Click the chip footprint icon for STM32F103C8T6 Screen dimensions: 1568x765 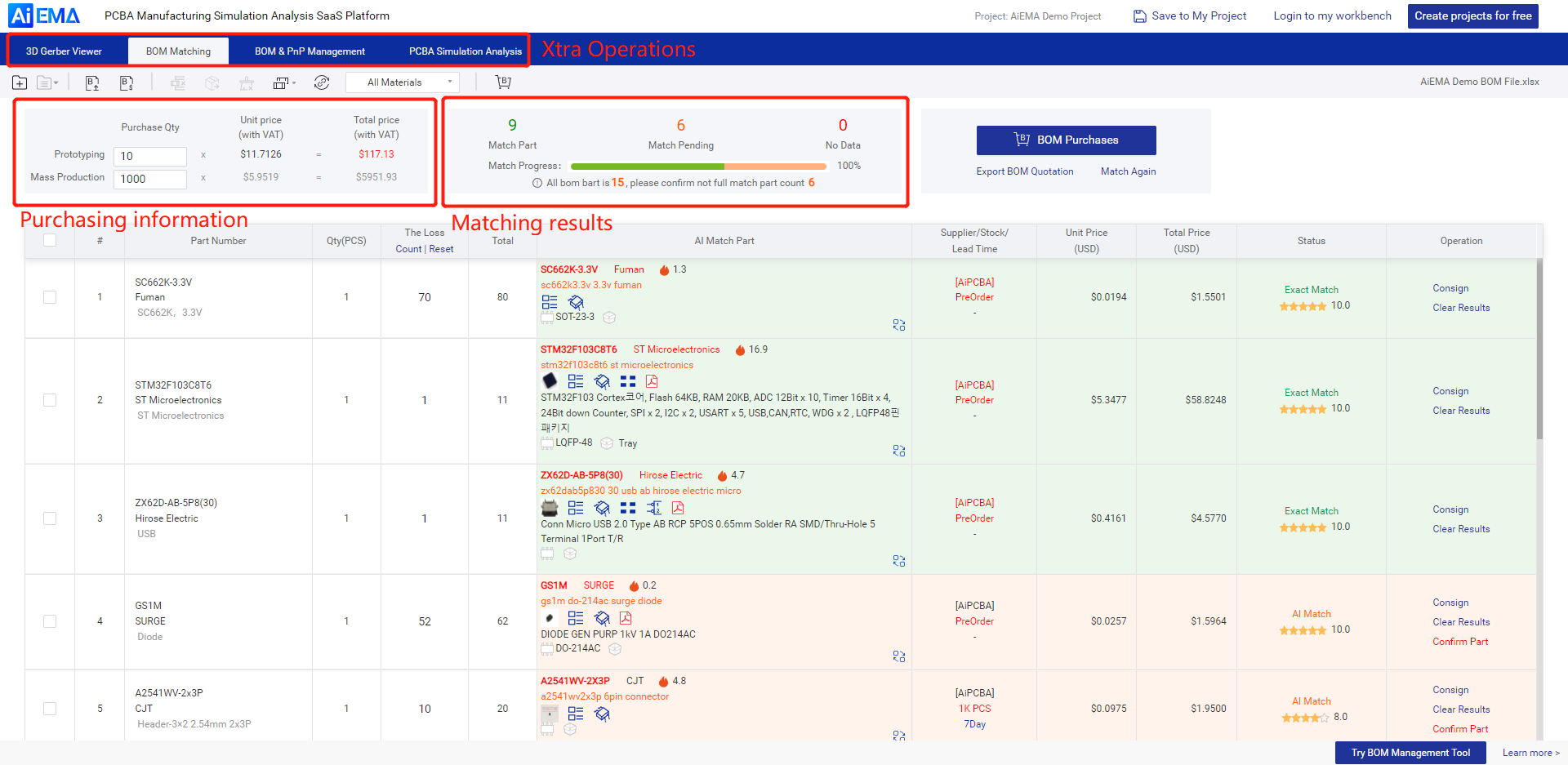pos(602,381)
